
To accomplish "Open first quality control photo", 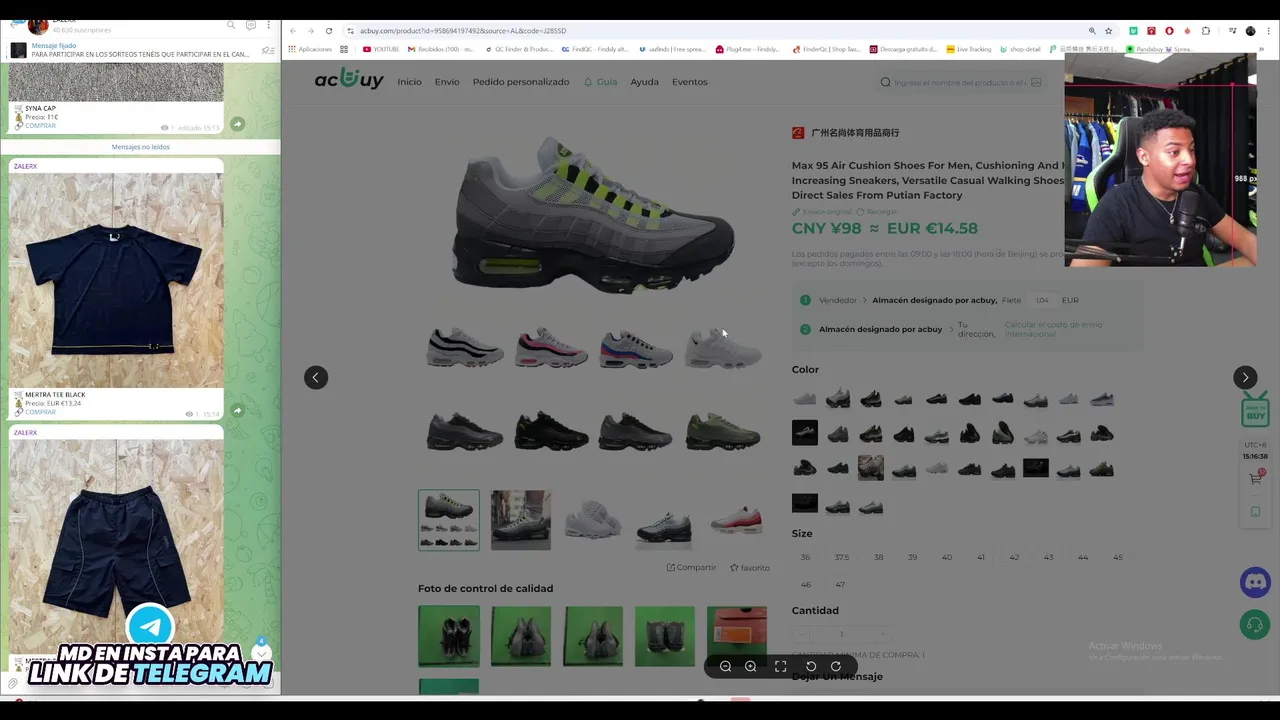I will 449,636.
